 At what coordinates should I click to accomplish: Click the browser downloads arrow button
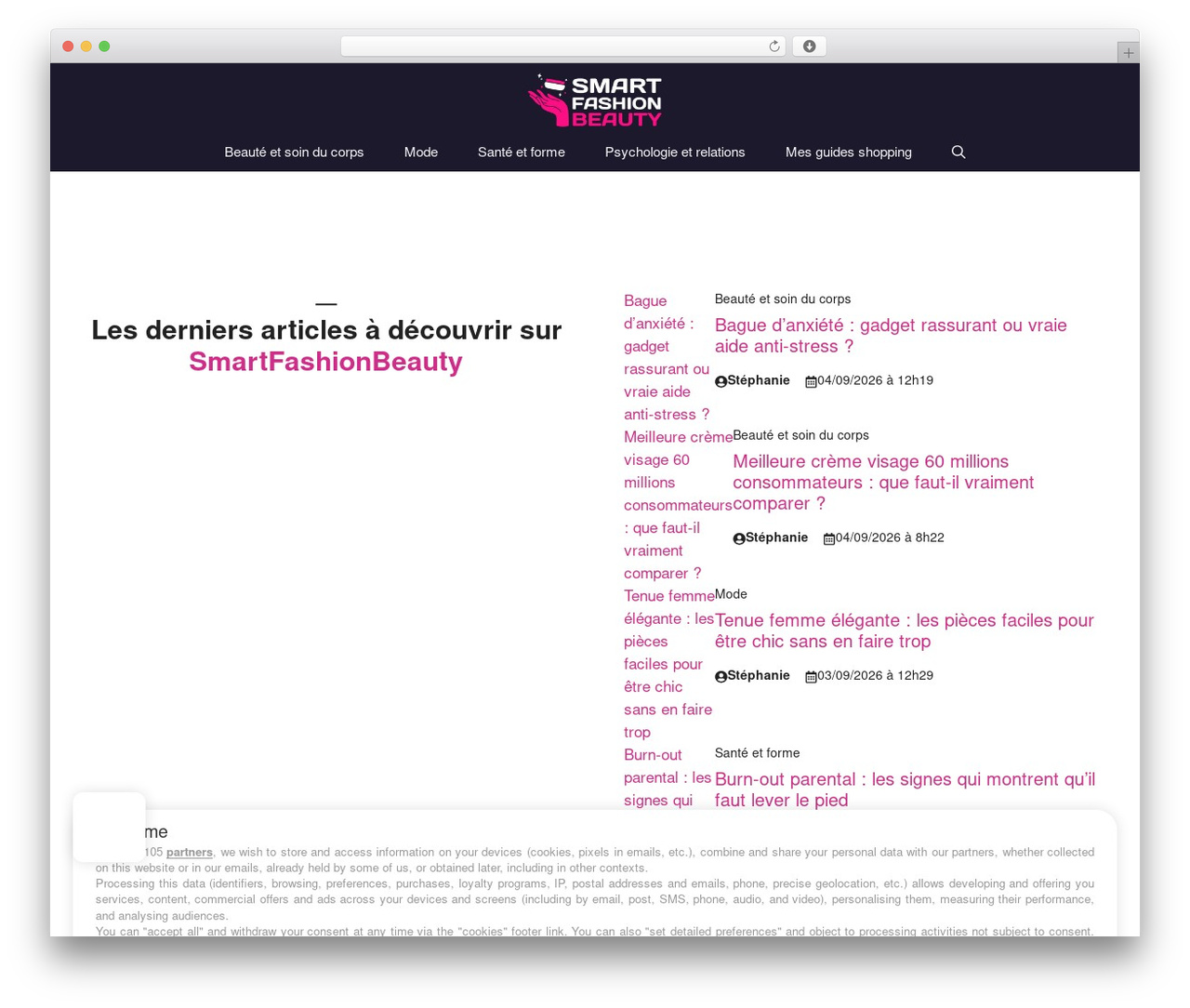809,46
